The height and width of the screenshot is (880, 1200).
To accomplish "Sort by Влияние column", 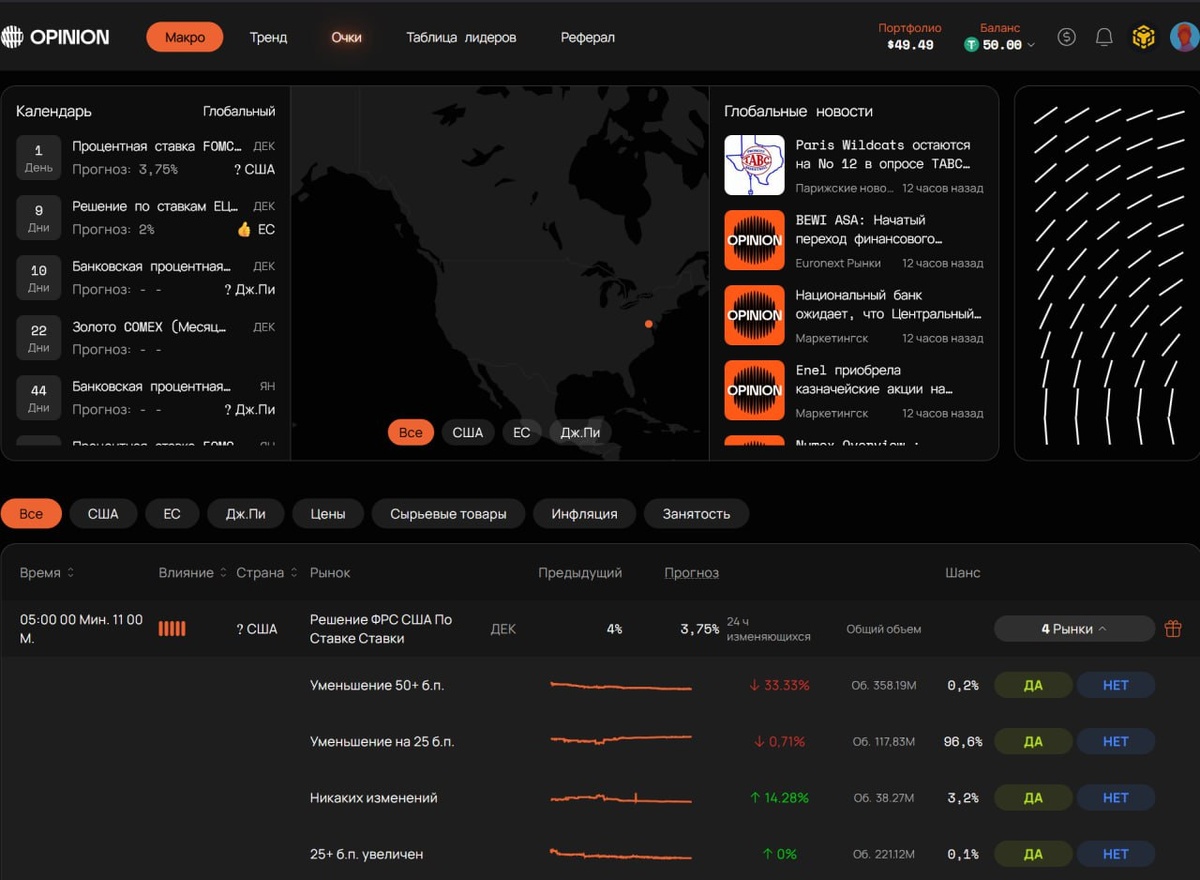I will [192, 573].
